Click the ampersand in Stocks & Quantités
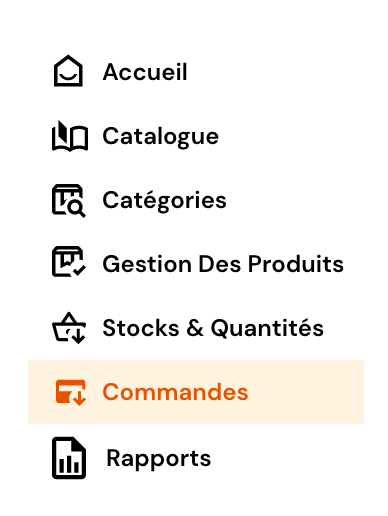The height and width of the screenshot is (516, 388). click(195, 328)
